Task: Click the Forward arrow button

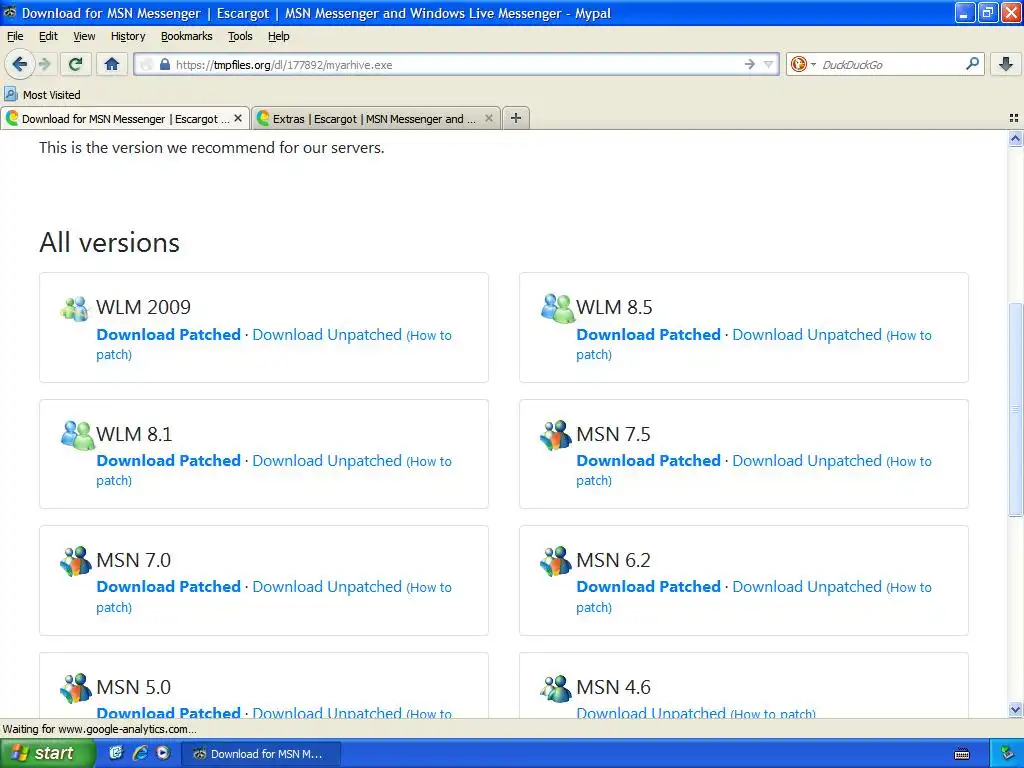Action: (x=44, y=64)
